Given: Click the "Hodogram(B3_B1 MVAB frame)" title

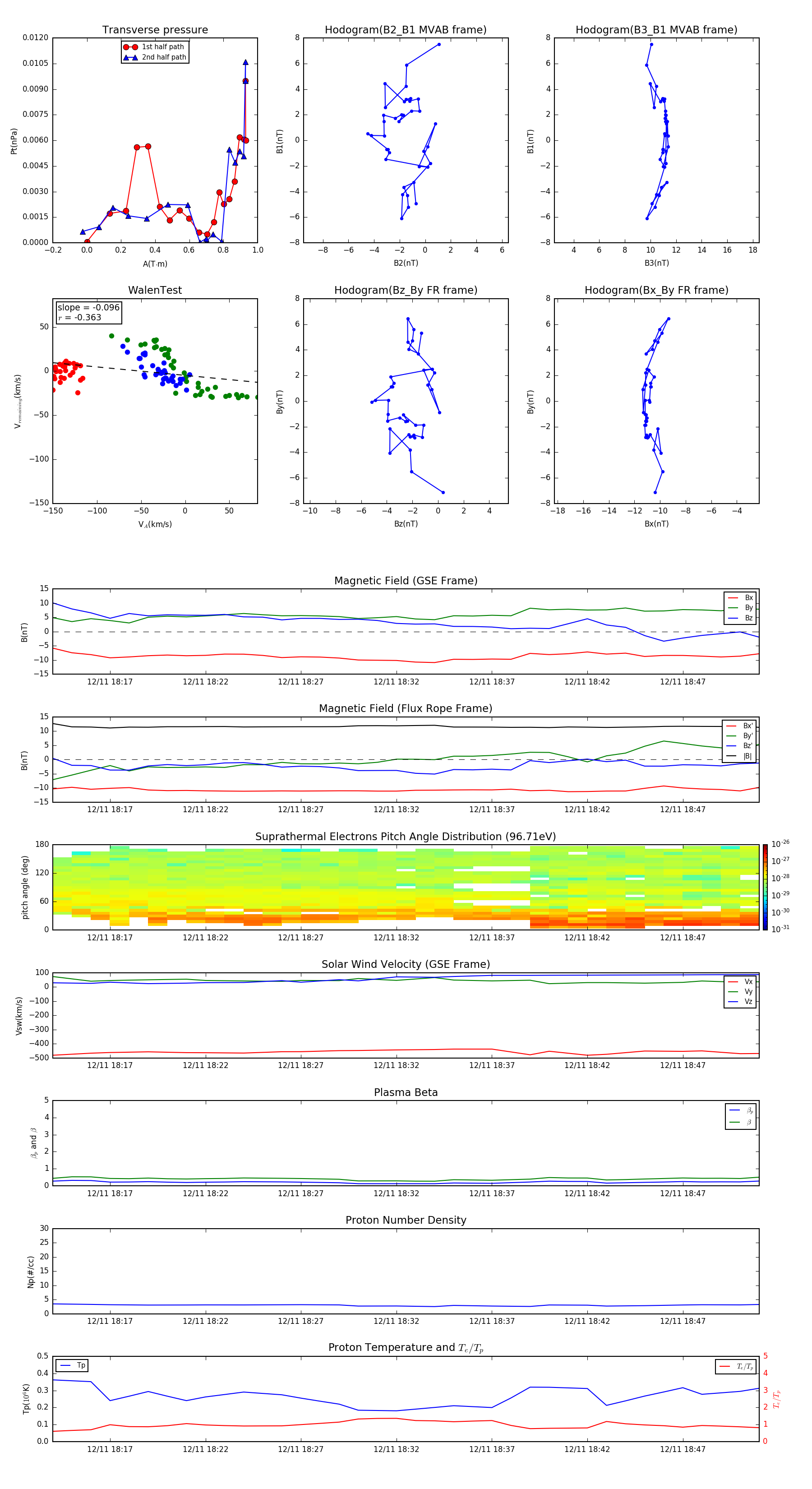Looking at the screenshot, I should pos(656,30).
